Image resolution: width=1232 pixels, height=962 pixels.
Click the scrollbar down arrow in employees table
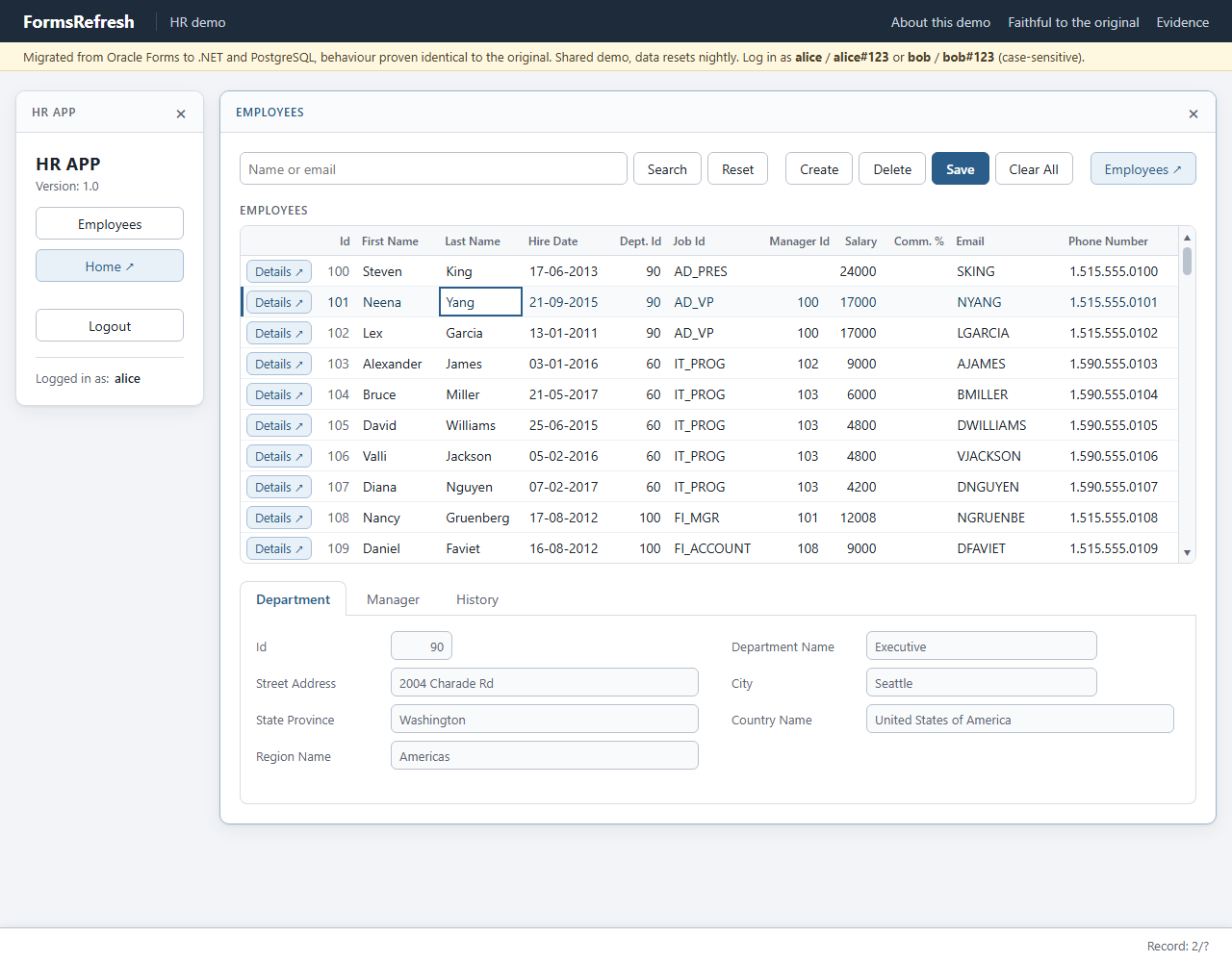1187,552
